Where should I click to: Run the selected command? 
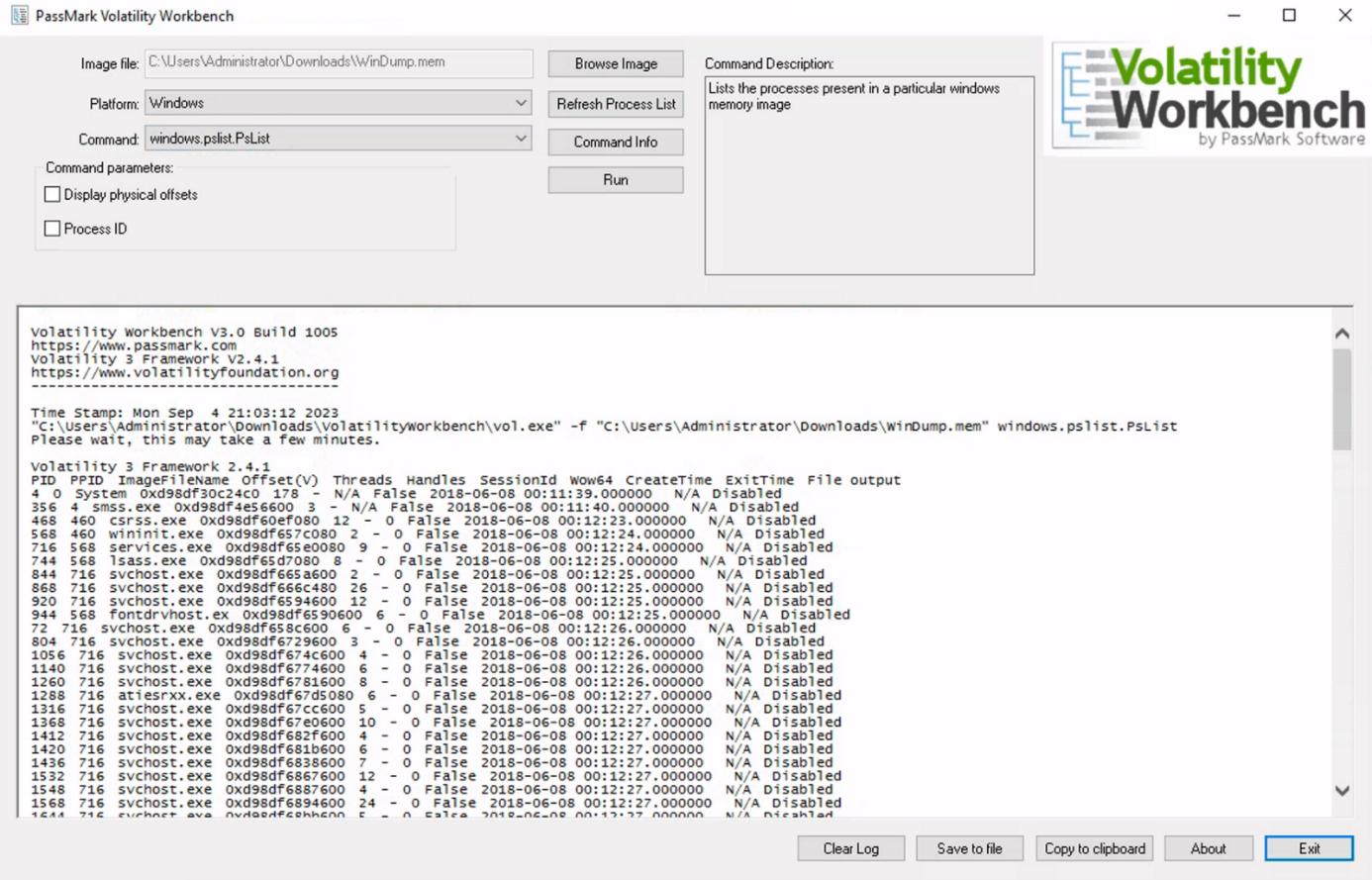pos(616,180)
